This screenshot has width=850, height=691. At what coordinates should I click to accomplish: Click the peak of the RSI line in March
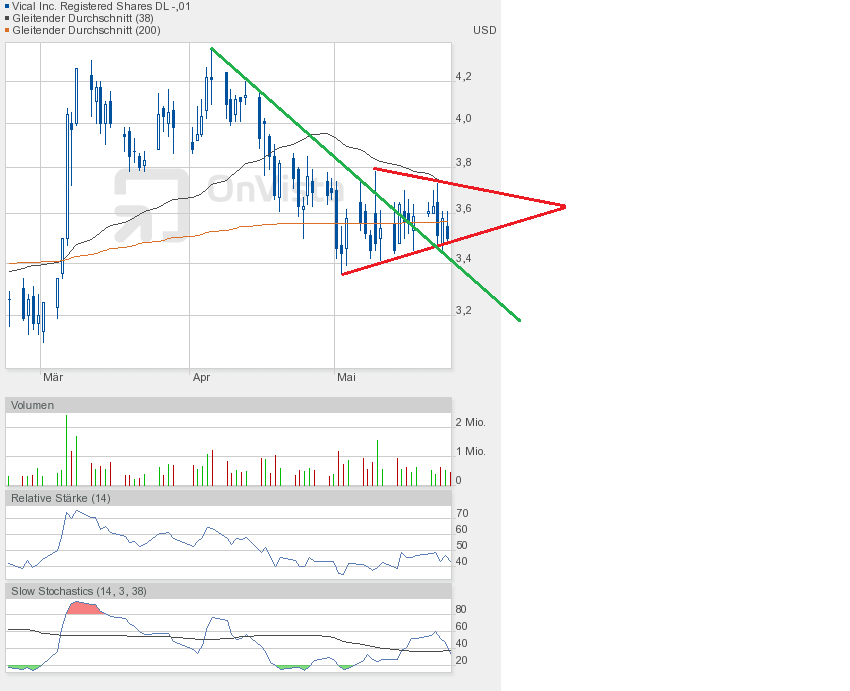point(76,511)
